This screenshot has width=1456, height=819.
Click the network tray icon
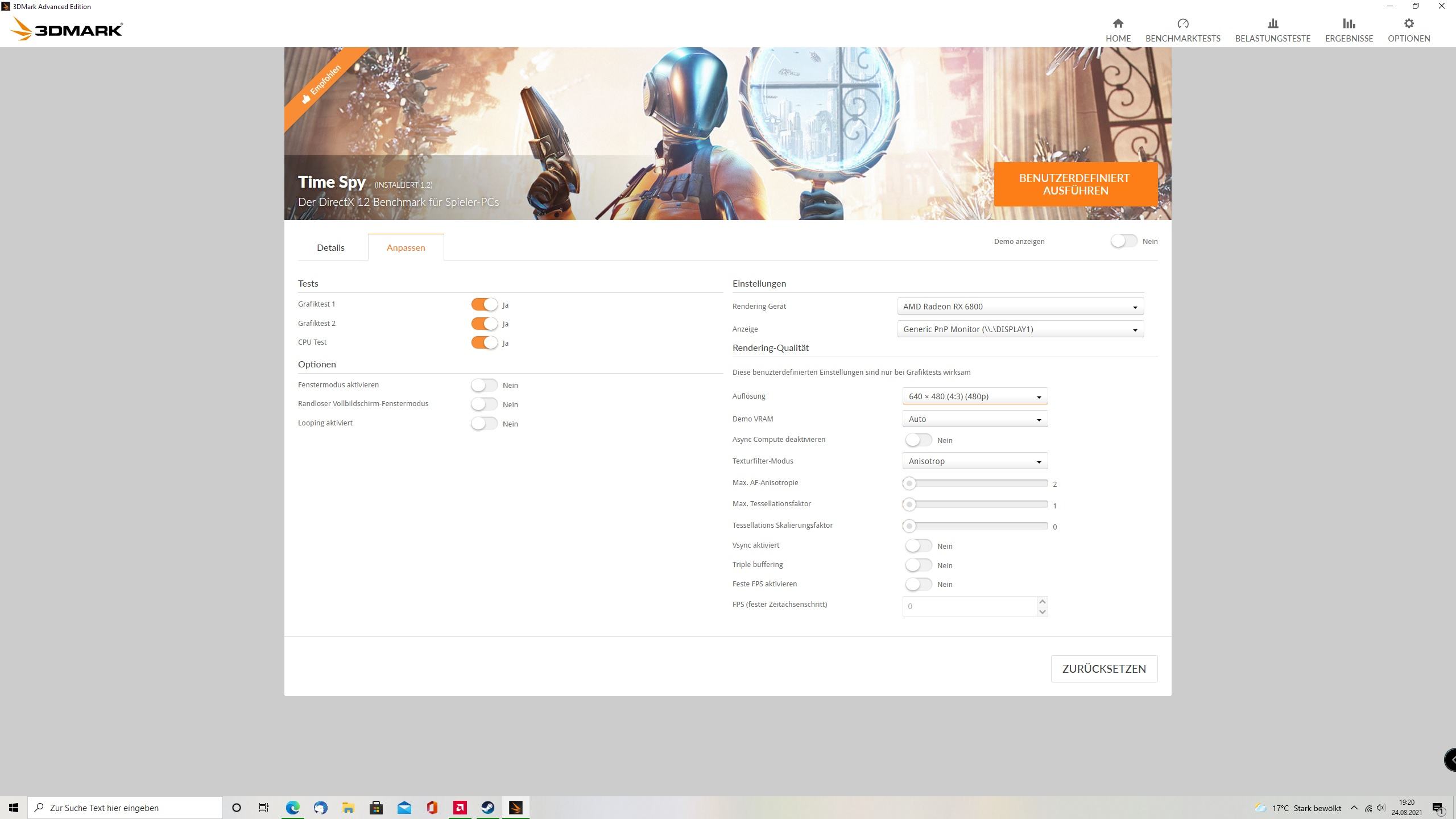1368,808
